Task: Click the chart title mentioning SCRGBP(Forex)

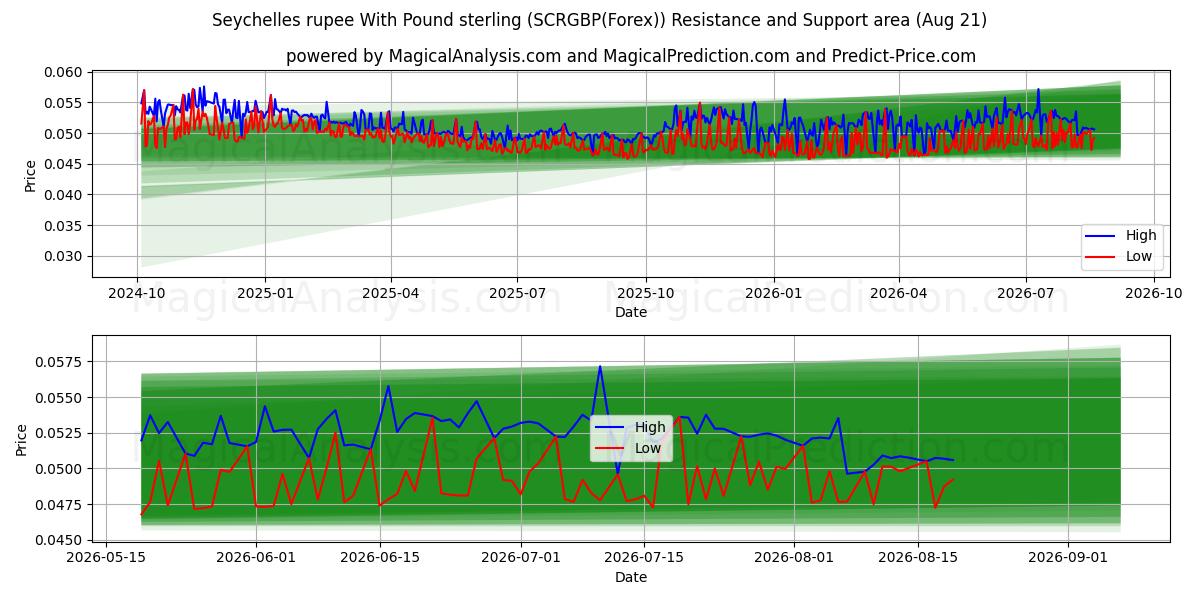Action: [599, 20]
